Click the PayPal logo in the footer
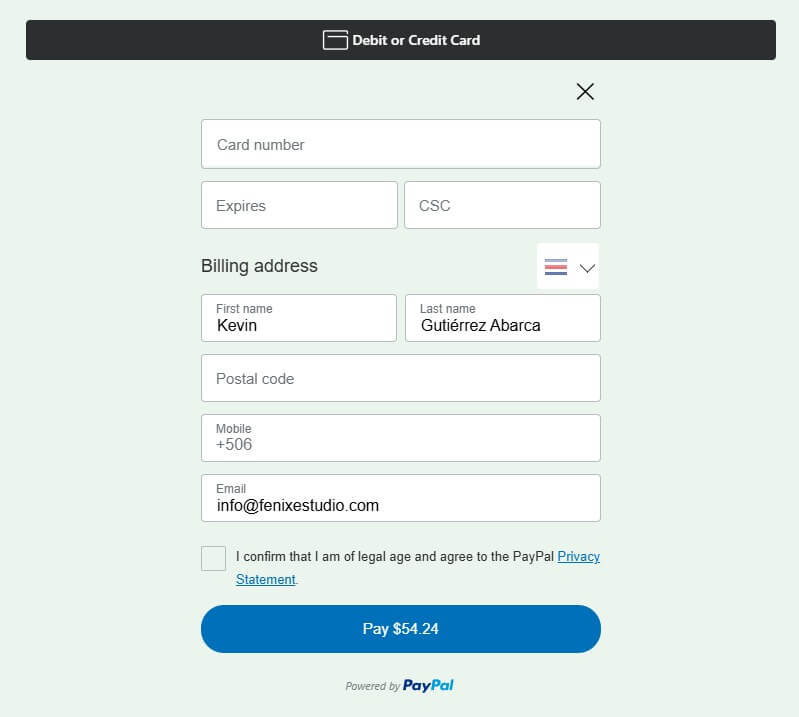This screenshot has width=799, height=717. [x=428, y=686]
